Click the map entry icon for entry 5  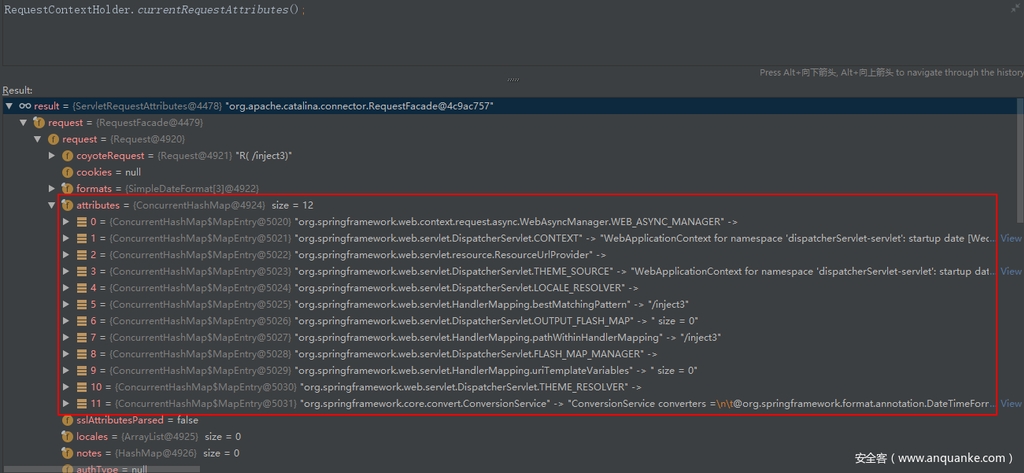point(82,304)
